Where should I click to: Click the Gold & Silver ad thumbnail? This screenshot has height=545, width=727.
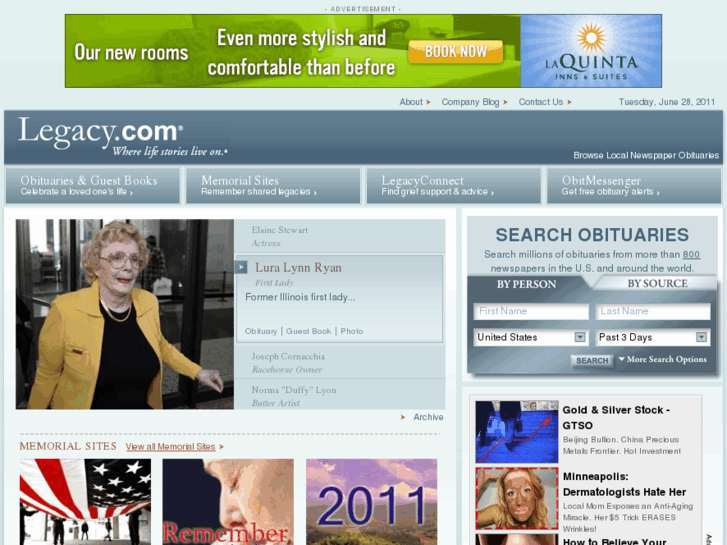(517, 432)
